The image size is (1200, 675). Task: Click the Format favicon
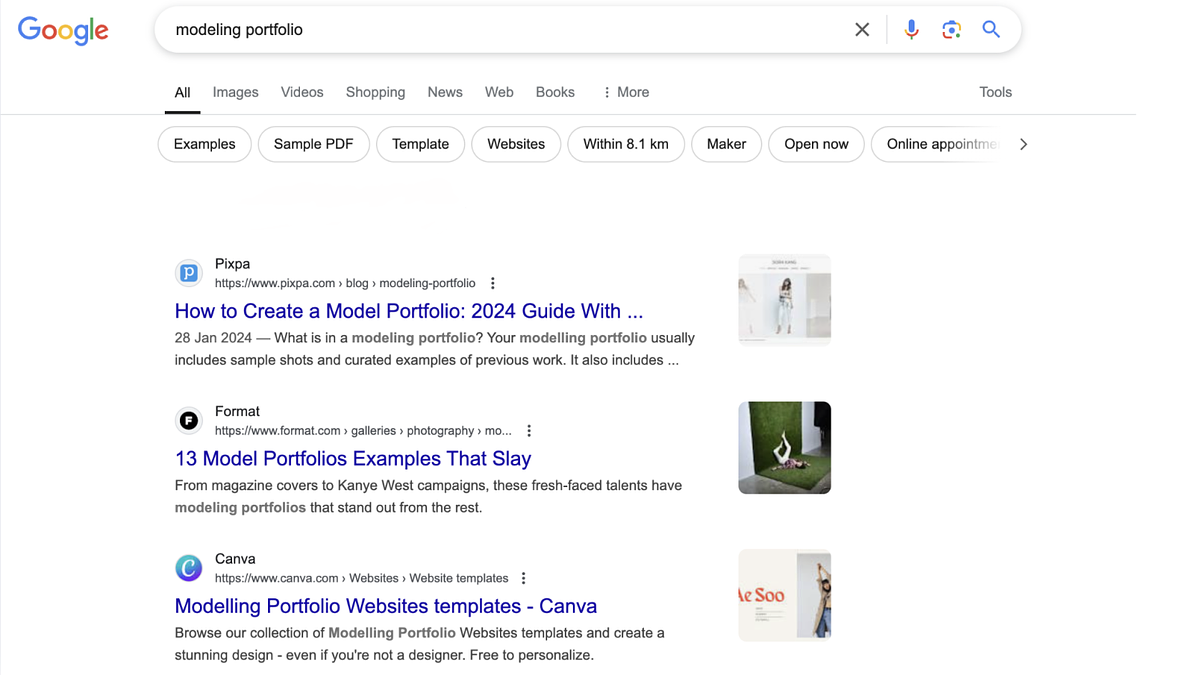(189, 420)
